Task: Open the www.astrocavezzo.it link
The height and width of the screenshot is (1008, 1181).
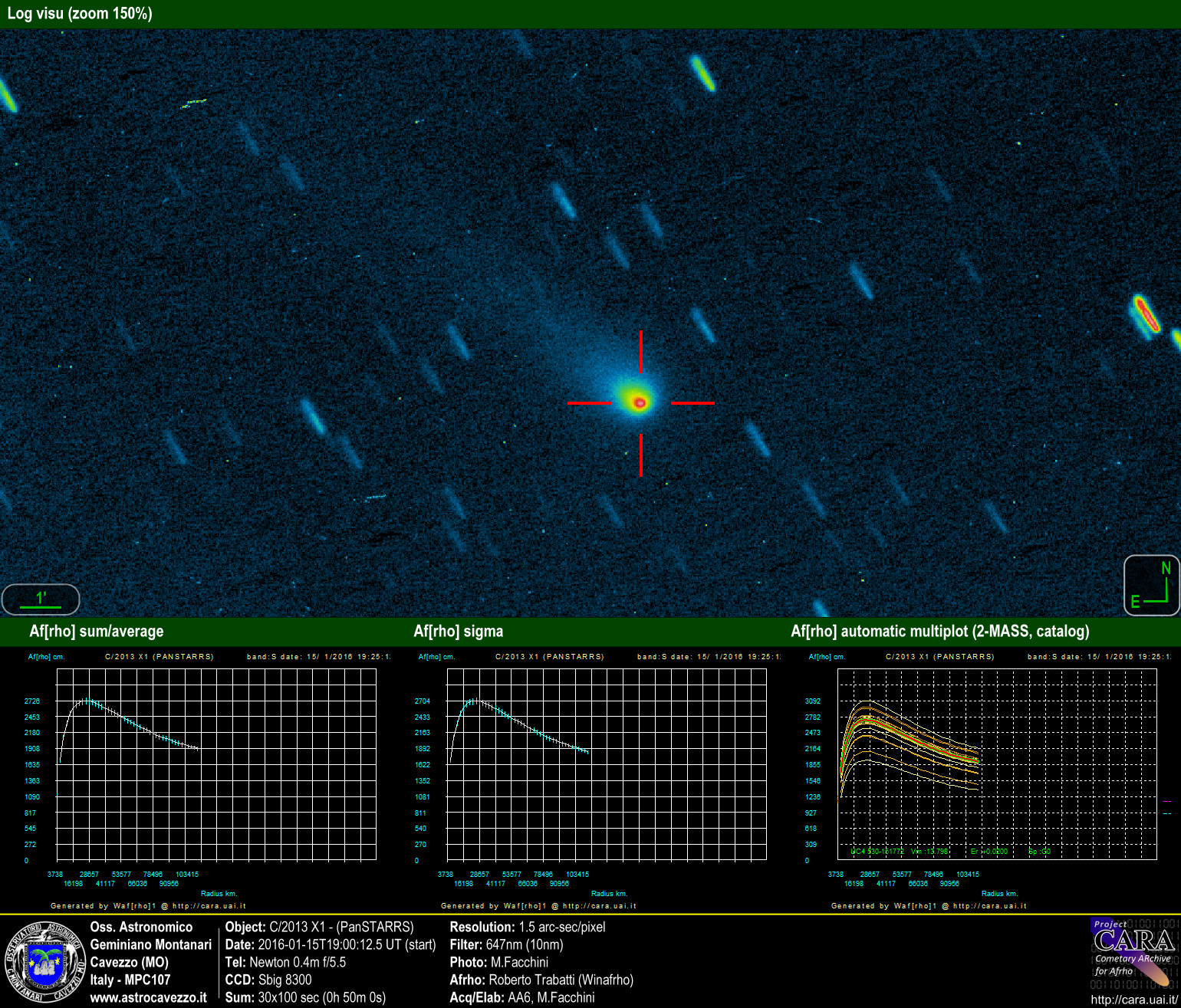Action: pyautogui.click(x=148, y=998)
